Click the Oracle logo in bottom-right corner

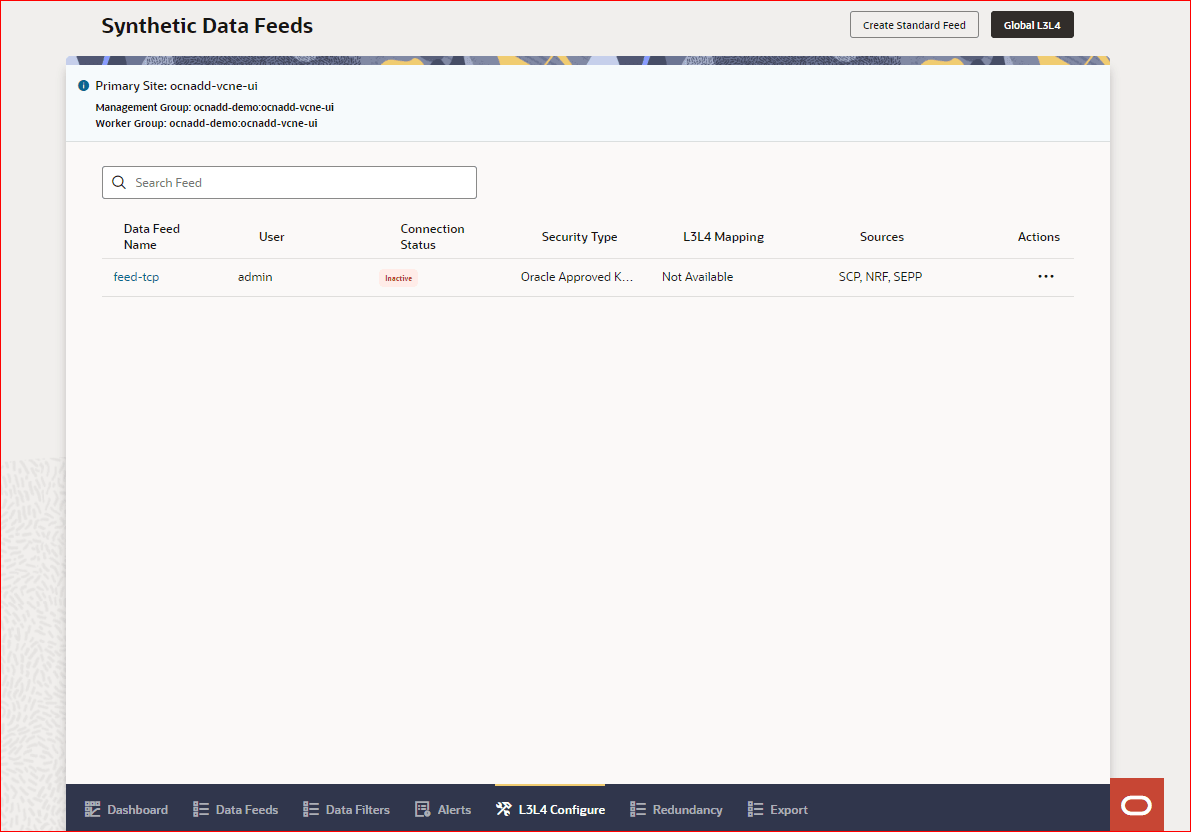[1136, 804]
